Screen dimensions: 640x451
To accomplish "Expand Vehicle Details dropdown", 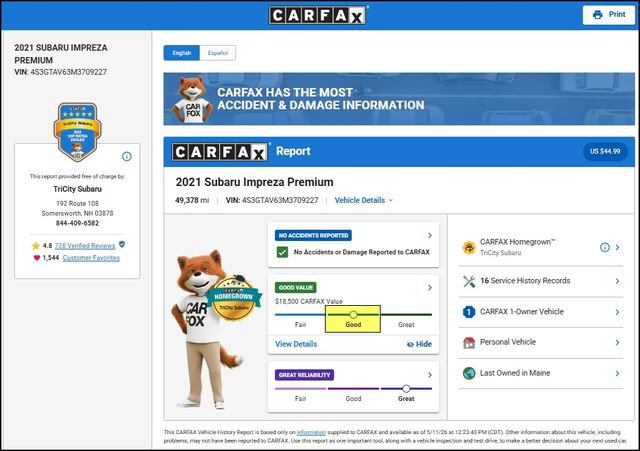I will pyautogui.click(x=364, y=200).
